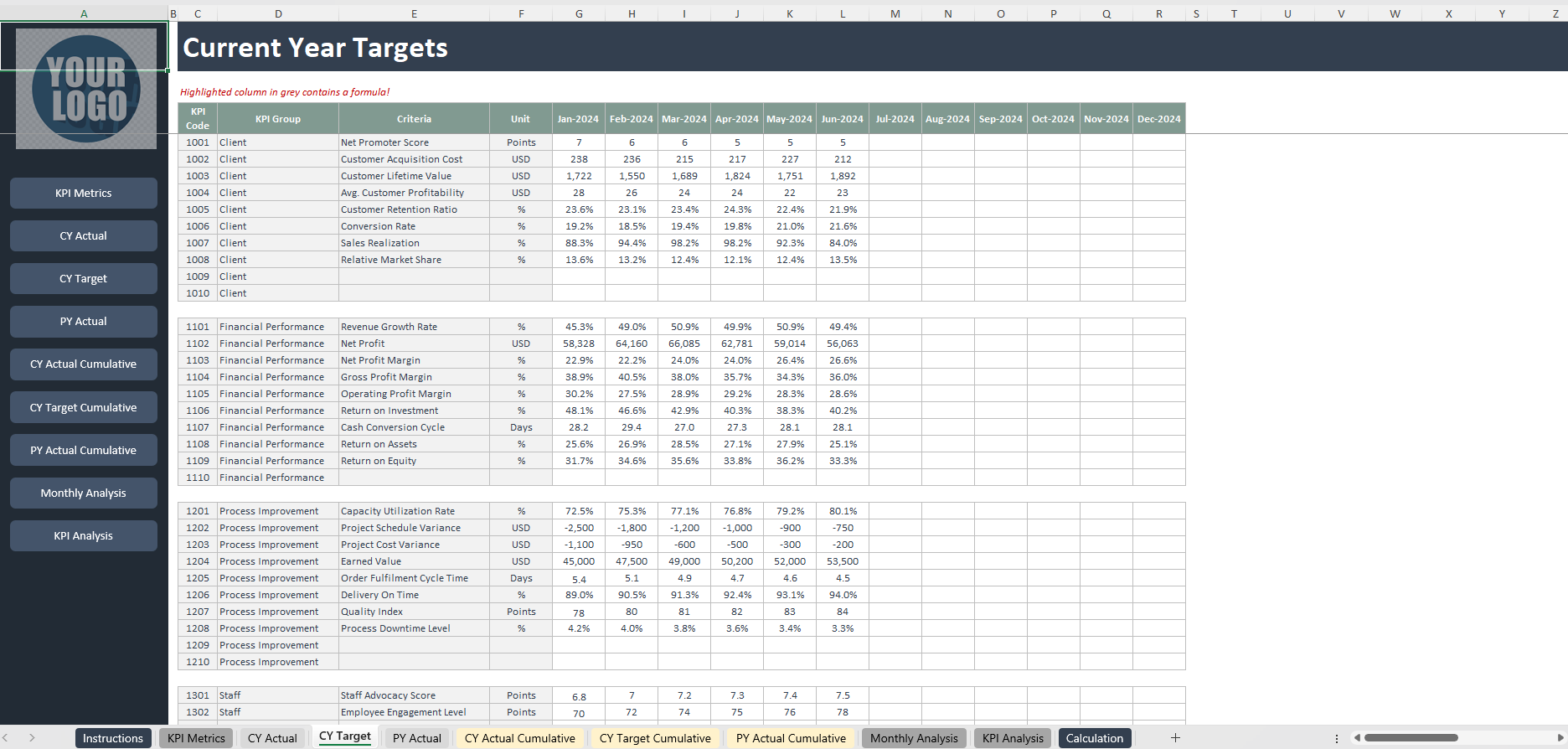The image size is (1568, 749).
Task: Click the Criteria header cell
Action: click(414, 119)
